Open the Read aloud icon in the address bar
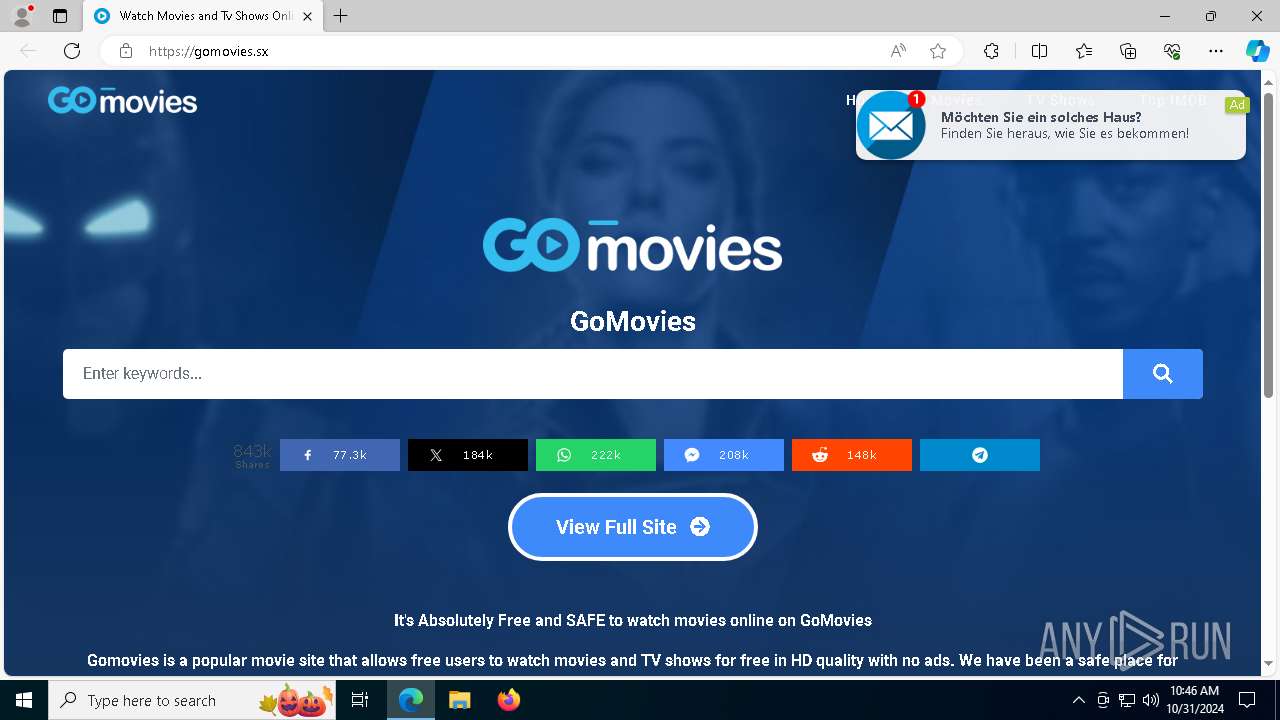This screenshot has width=1280, height=720. pos(898,51)
